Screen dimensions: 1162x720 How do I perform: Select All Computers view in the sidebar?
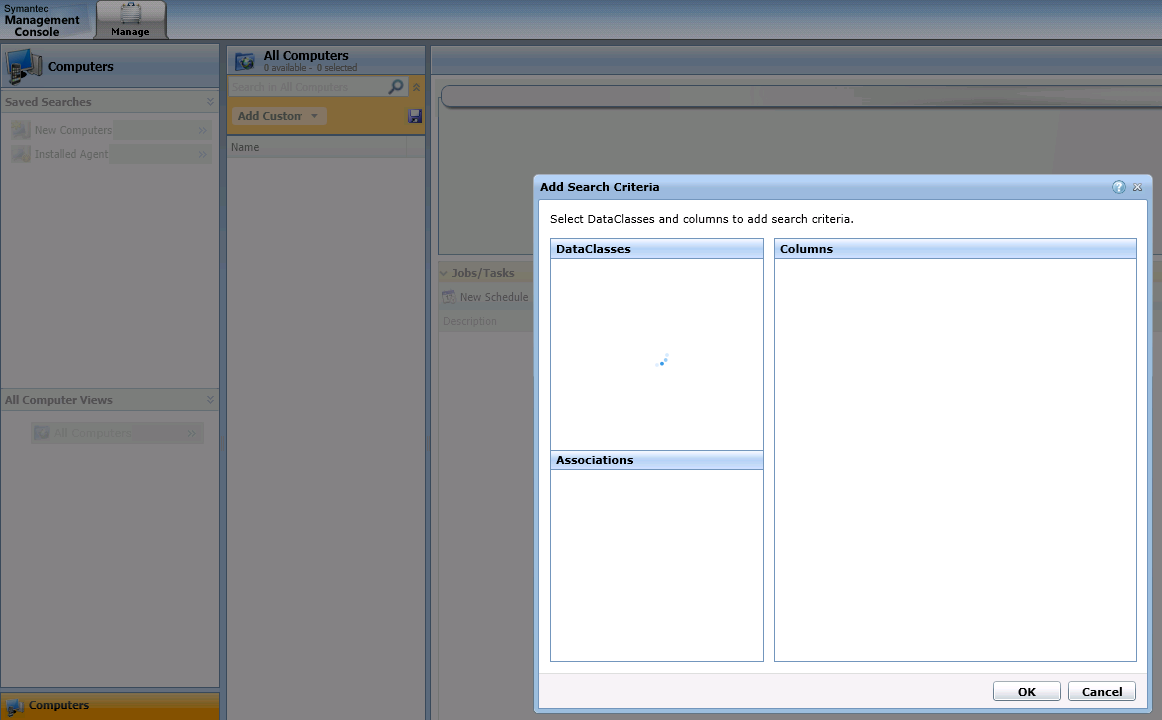[x=92, y=433]
